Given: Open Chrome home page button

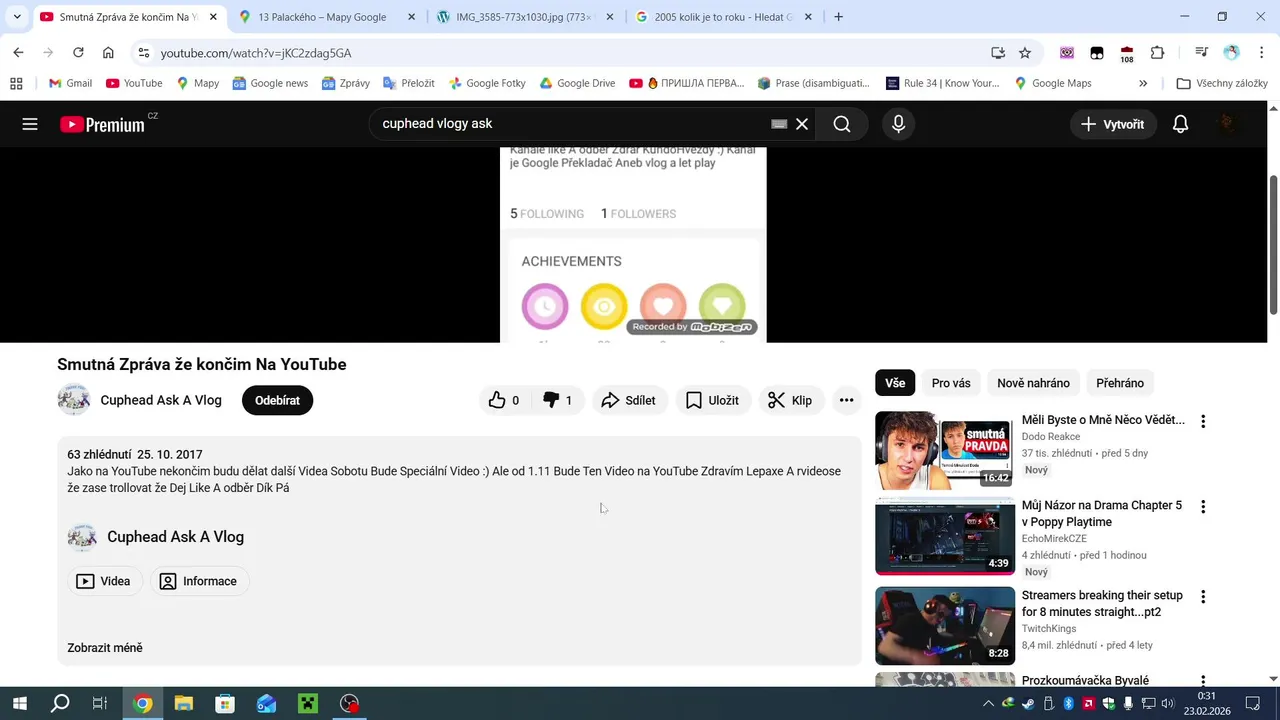Looking at the screenshot, I should pos(108,53).
